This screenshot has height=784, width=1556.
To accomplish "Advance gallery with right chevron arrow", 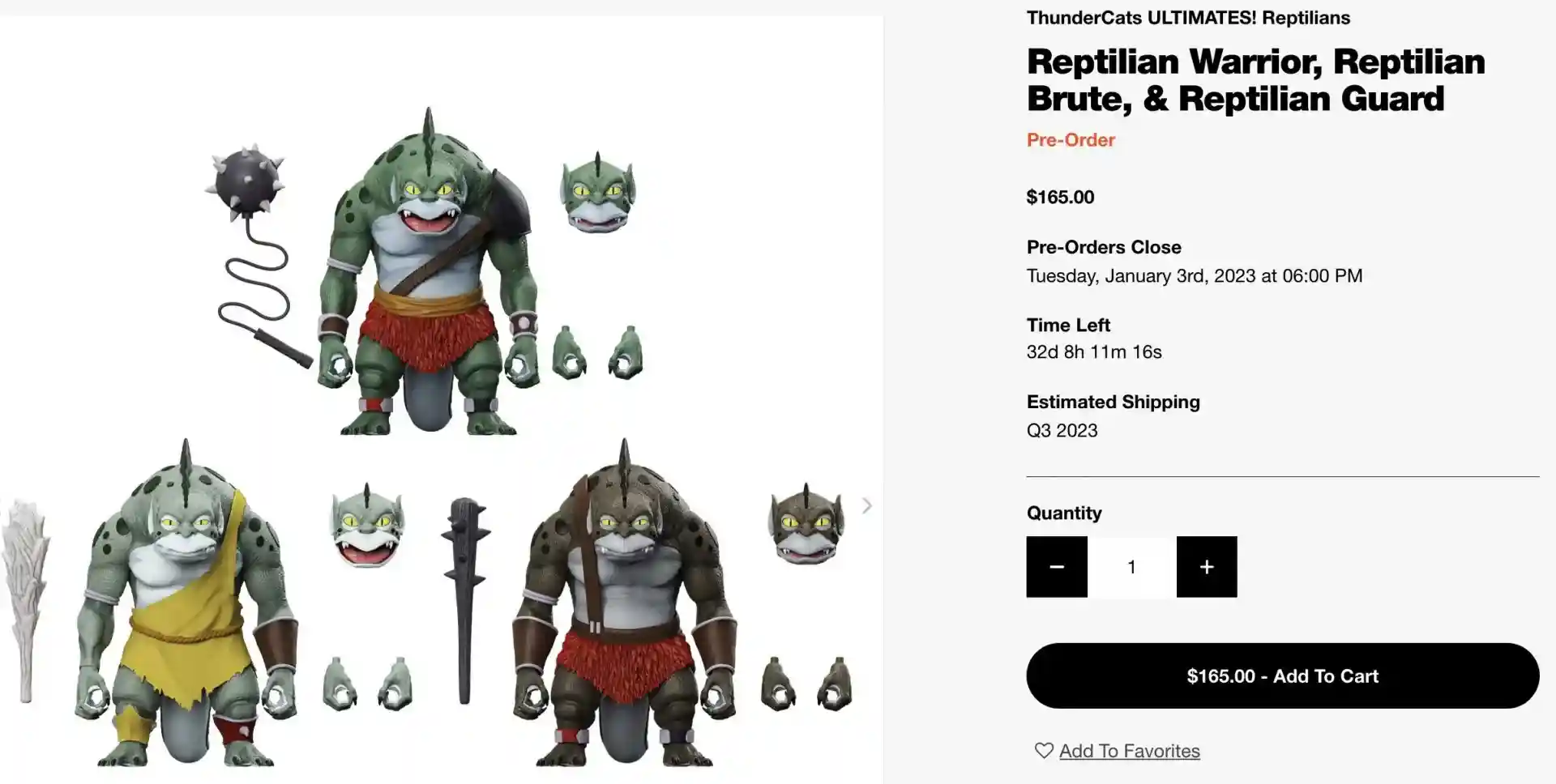I will coord(867,506).
